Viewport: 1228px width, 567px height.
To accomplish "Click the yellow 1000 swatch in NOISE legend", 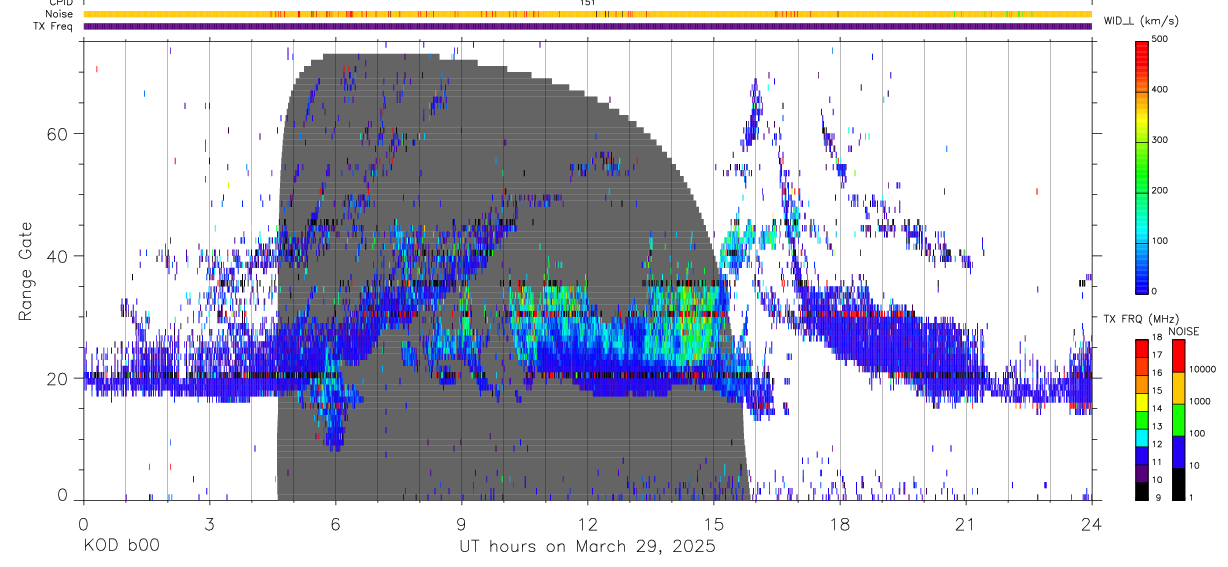I will point(1178,387).
